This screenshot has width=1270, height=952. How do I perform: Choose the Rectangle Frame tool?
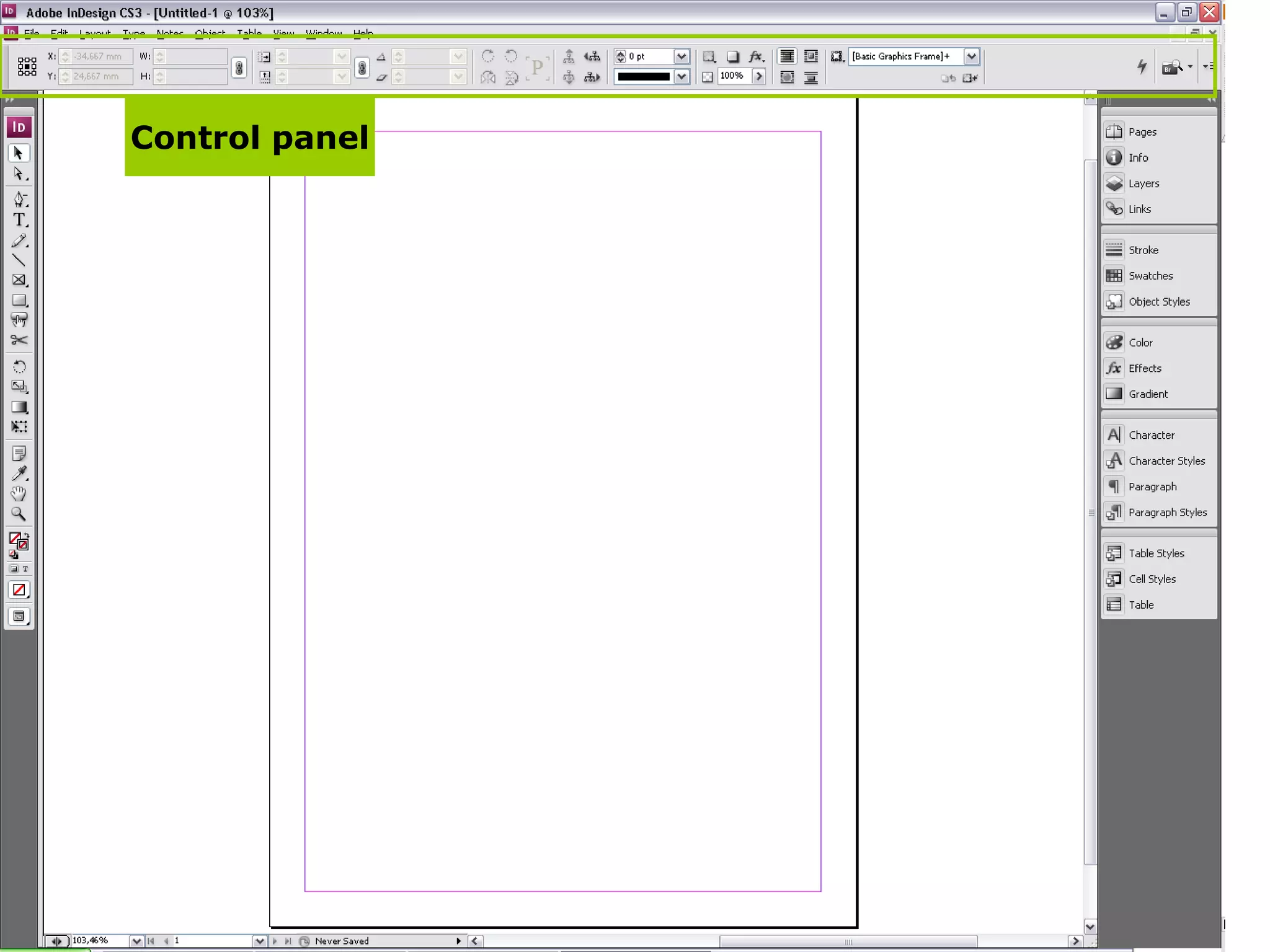click(x=19, y=280)
